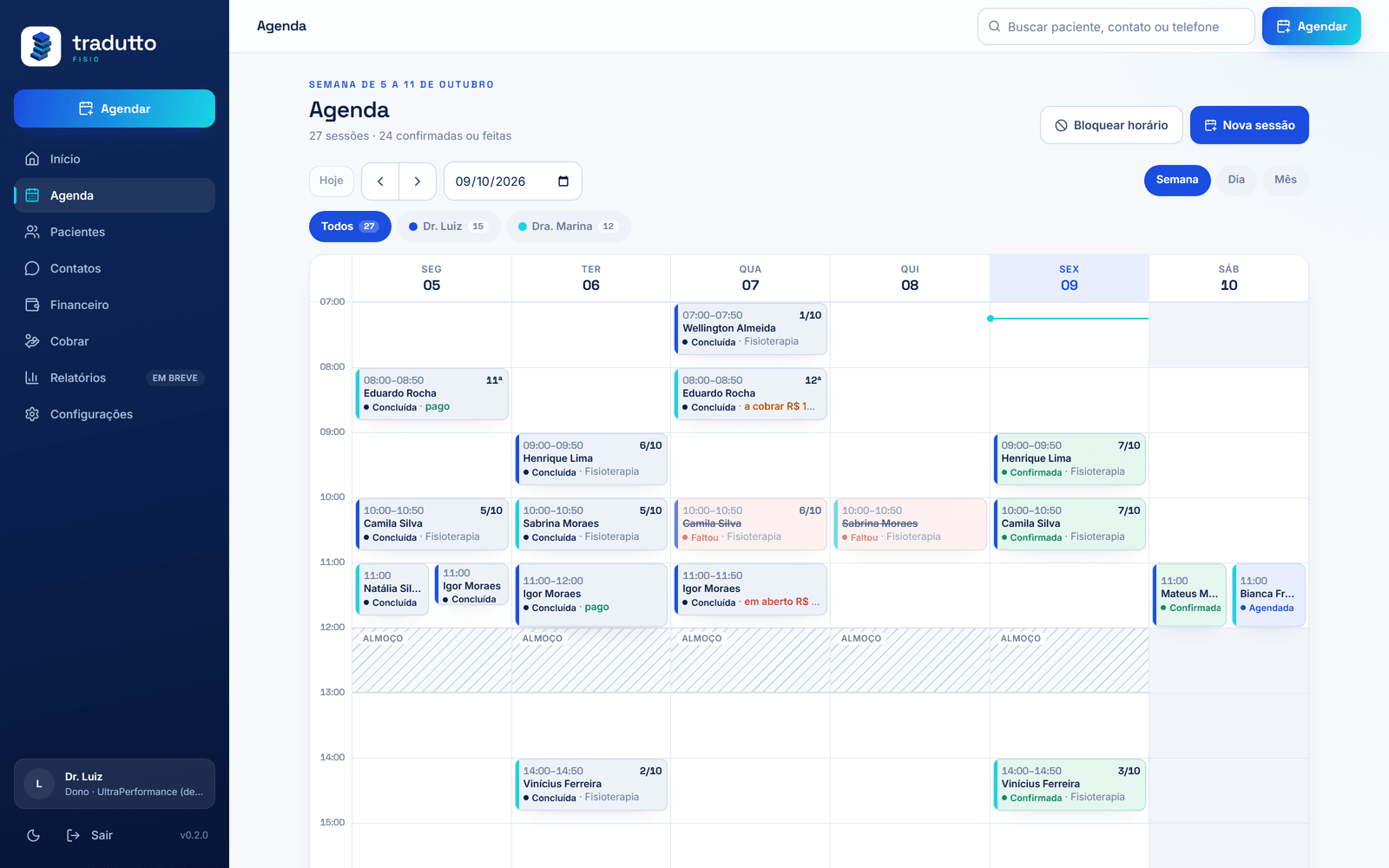Open Eduardo Rocha a cobrar session

pos(751,394)
